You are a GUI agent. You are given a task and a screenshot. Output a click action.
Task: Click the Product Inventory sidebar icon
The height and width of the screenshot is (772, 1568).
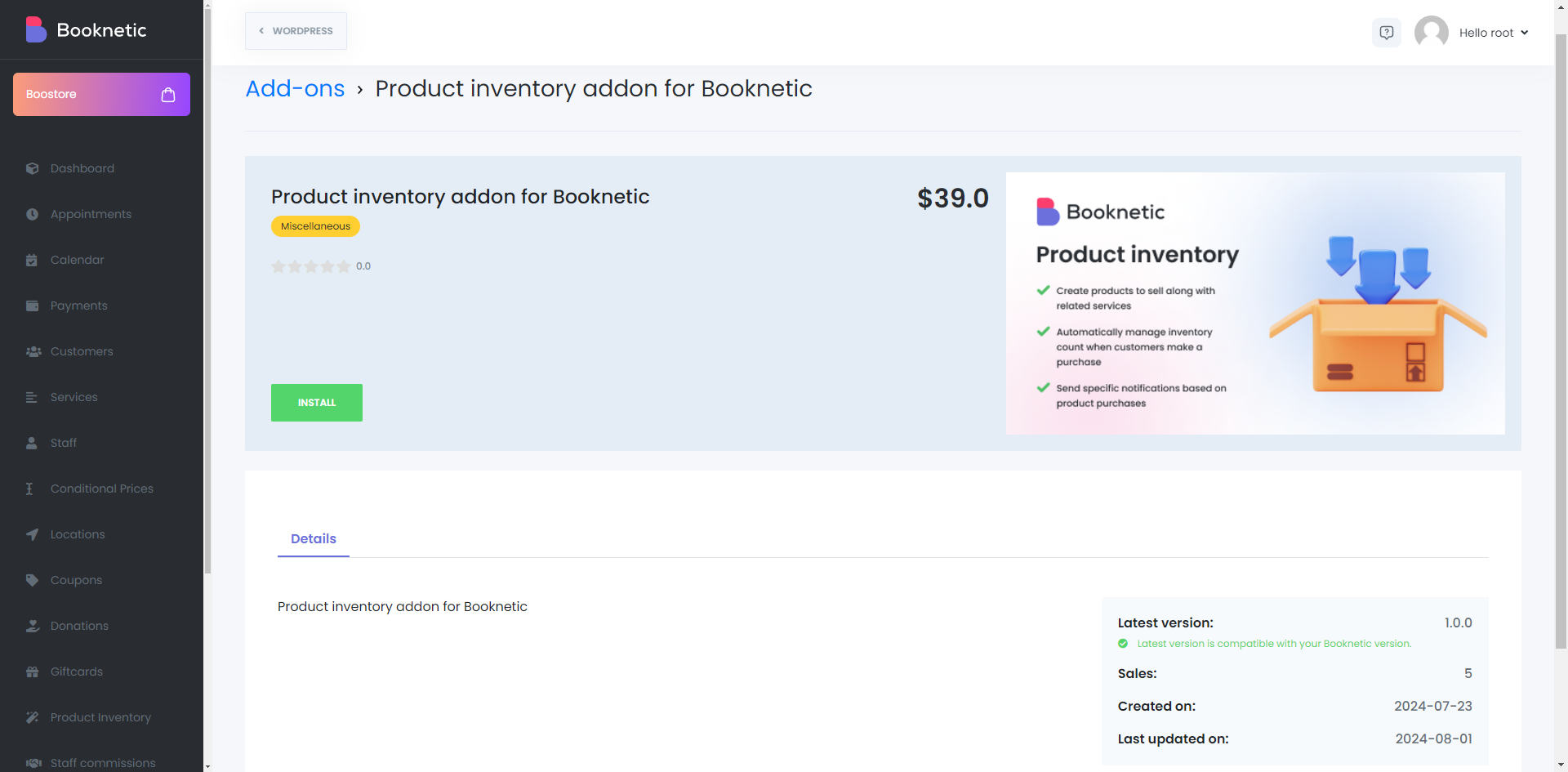tap(33, 717)
